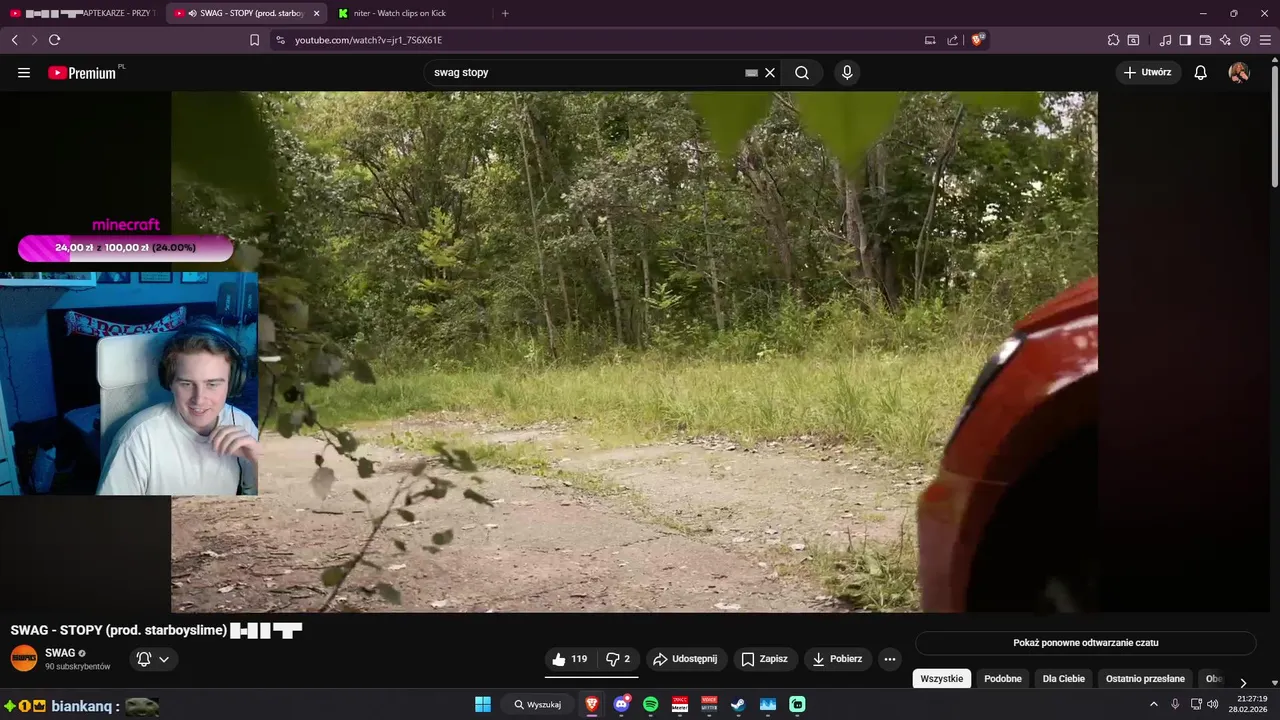Start voice search with the microphone
Screen dimensions: 1280x720
847,73
